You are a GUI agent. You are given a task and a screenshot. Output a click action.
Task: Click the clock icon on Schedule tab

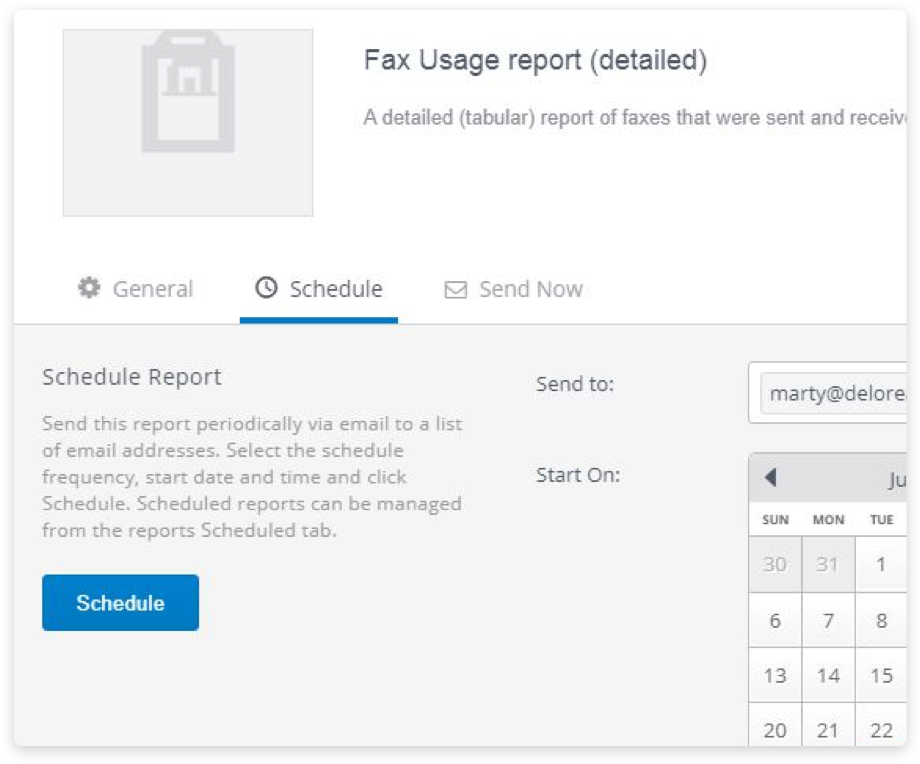(x=266, y=288)
